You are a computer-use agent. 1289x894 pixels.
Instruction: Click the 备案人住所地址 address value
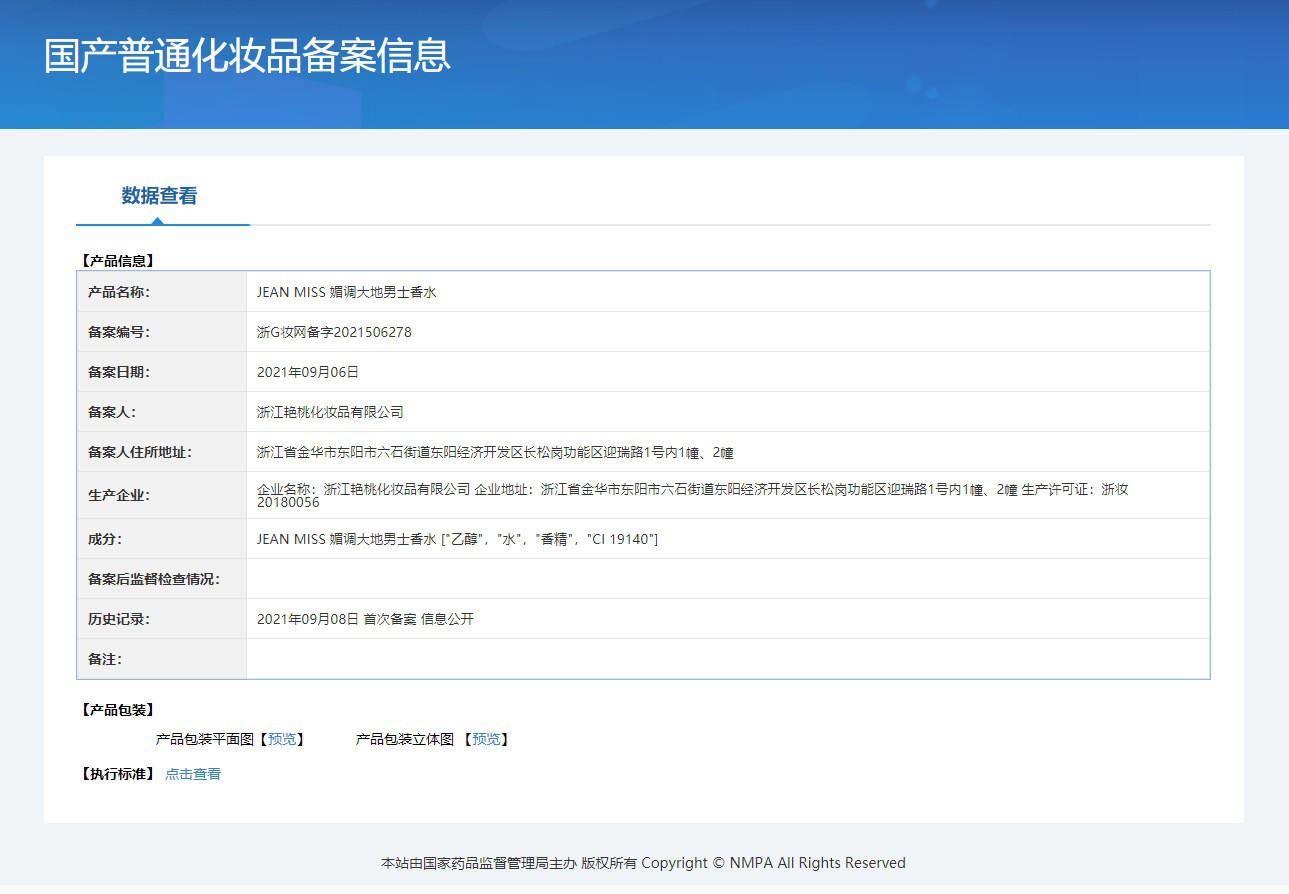pyautogui.click(x=495, y=452)
